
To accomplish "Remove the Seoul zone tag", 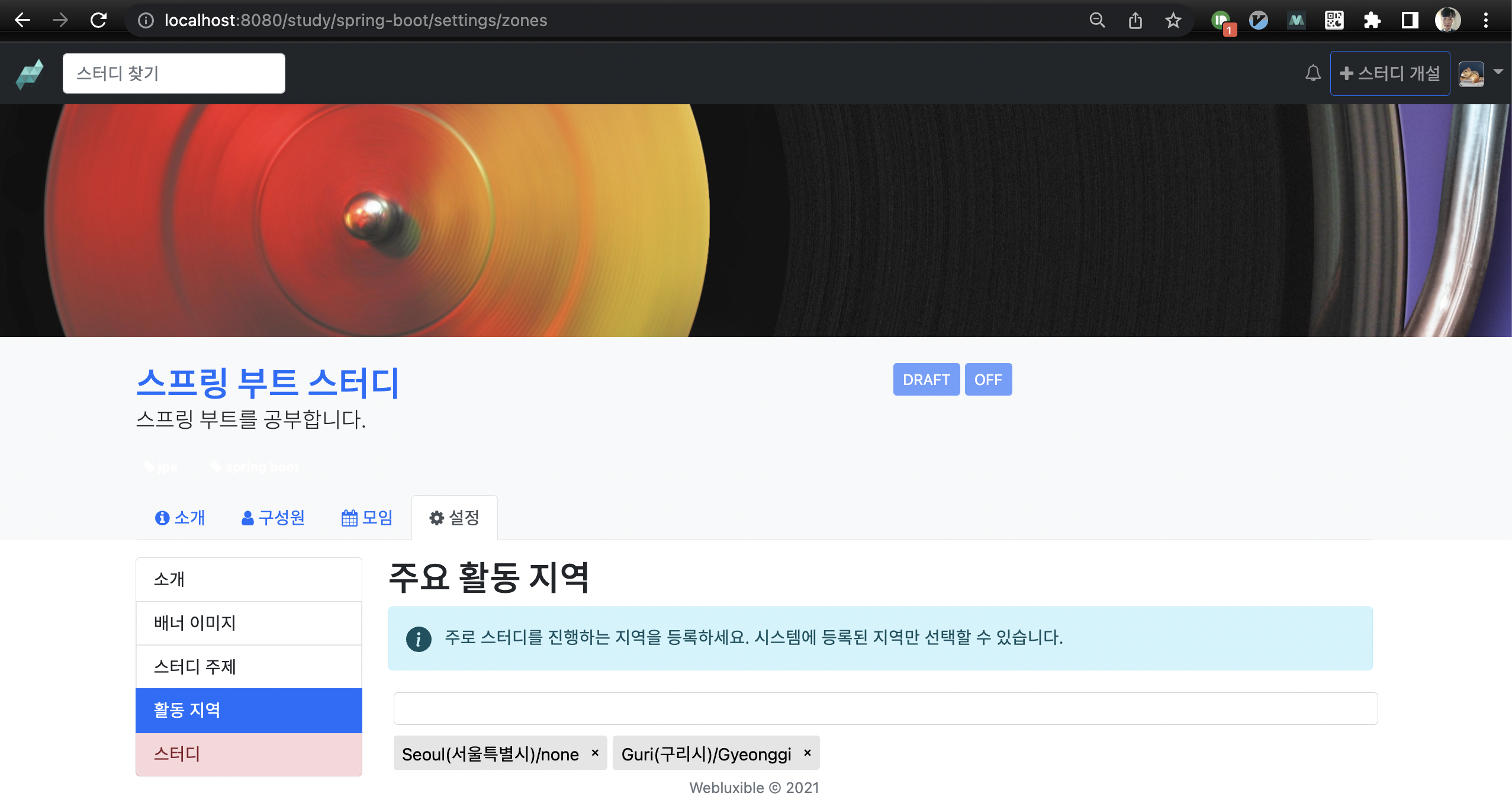I will point(595,753).
